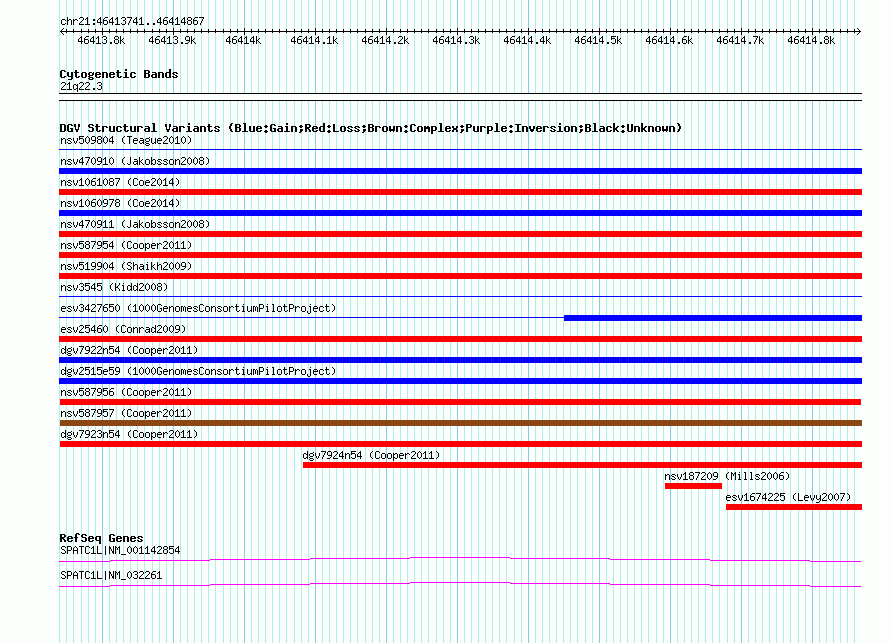Image resolution: width=890 pixels, height=643 pixels.
Task: Click the chr21:46413741..46414867 coordinate label
Action: [132, 22]
